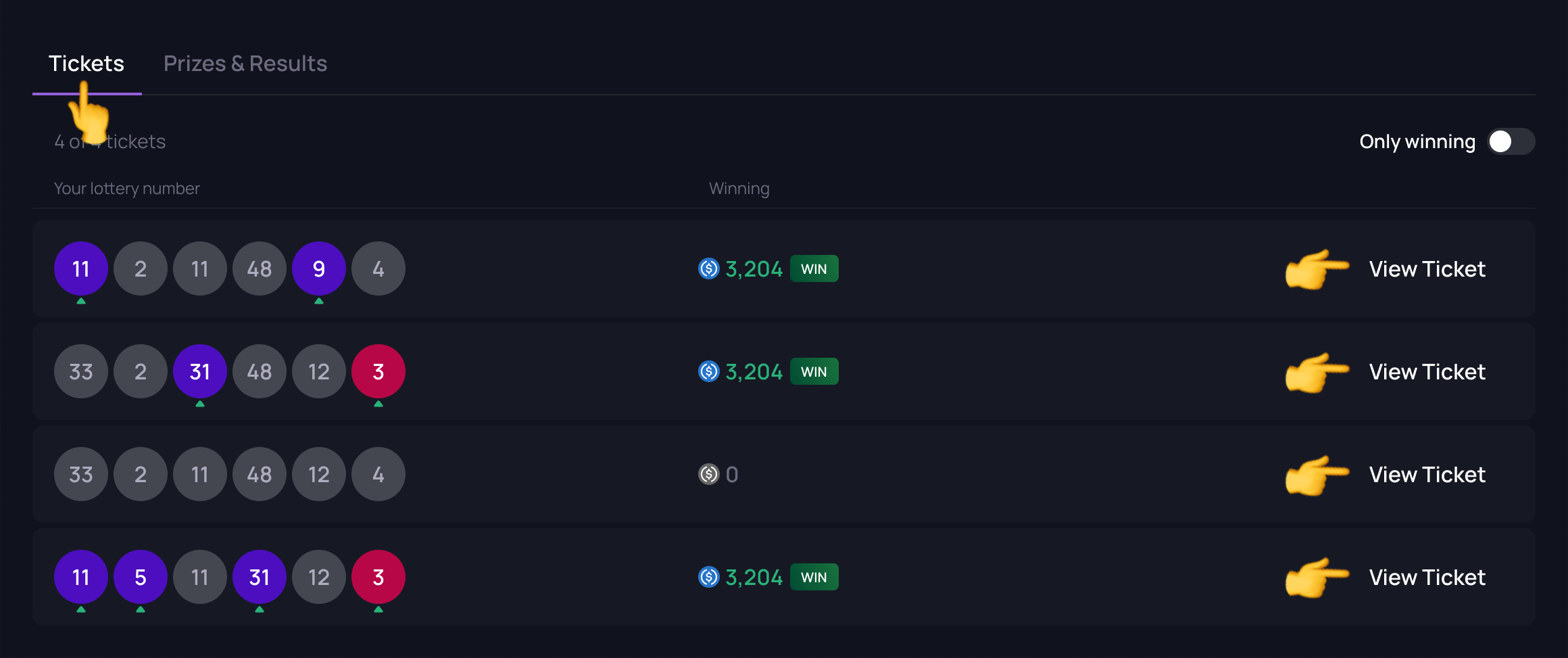This screenshot has height=658, width=1568.
Task: Click the WIN badge on the last ticket
Action: [814, 578]
